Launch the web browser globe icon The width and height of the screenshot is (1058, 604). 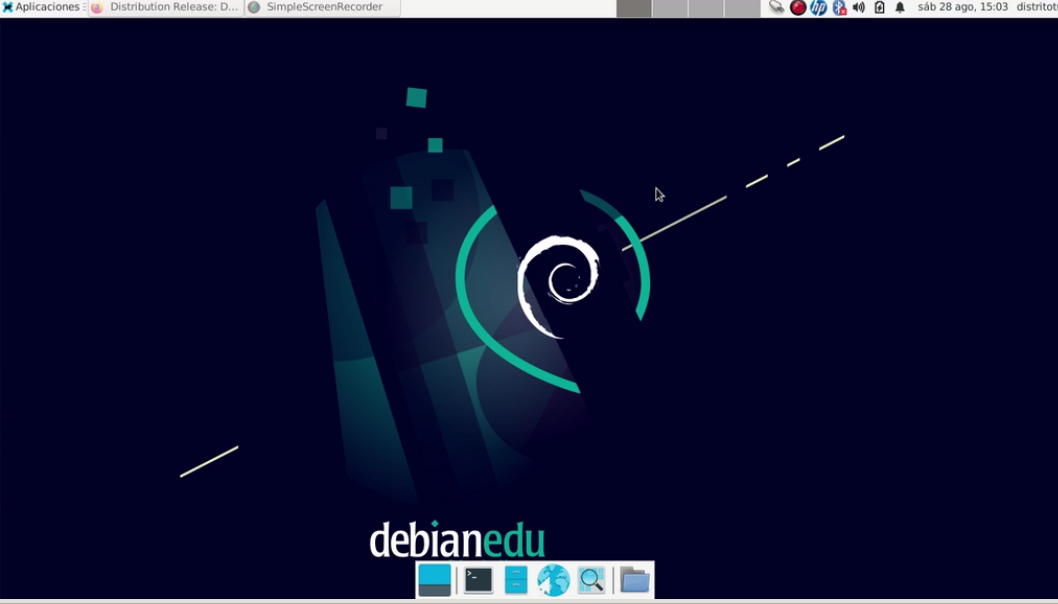click(553, 580)
